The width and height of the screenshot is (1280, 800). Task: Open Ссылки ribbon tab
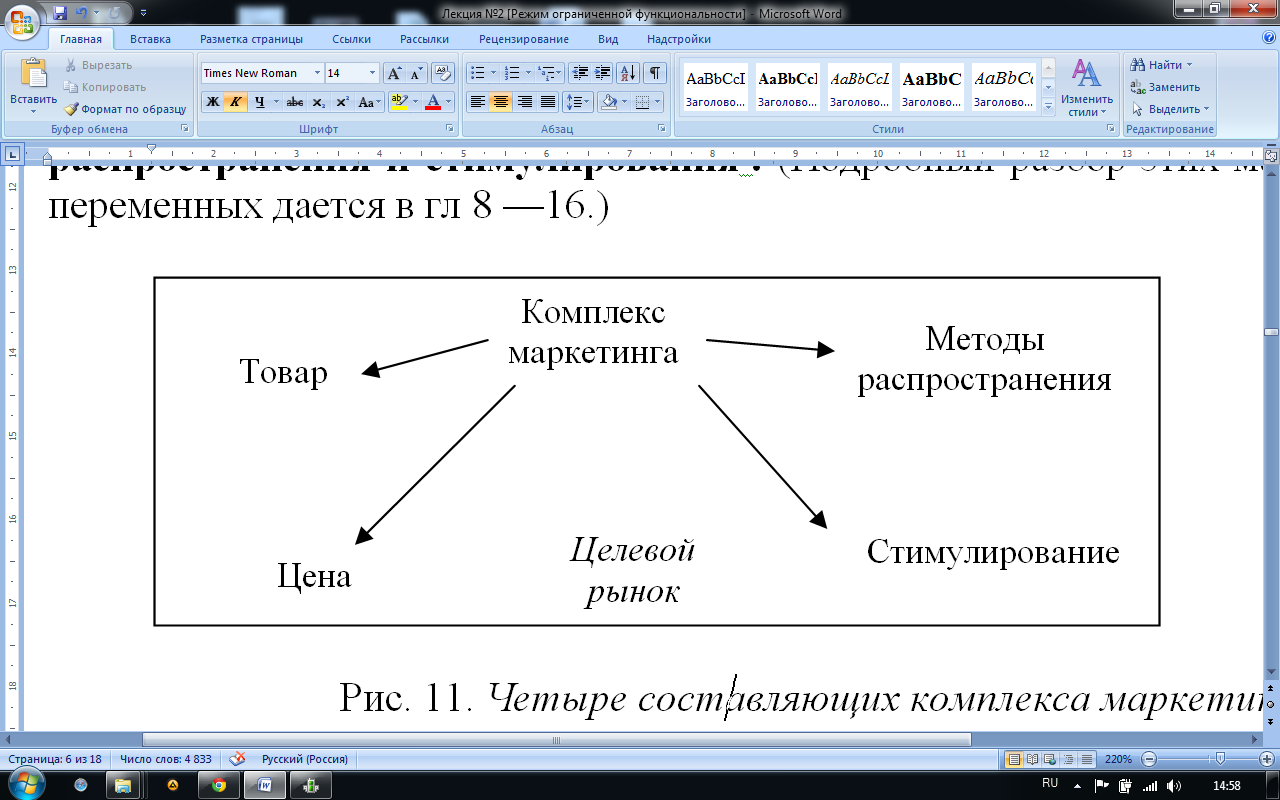[350, 39]
